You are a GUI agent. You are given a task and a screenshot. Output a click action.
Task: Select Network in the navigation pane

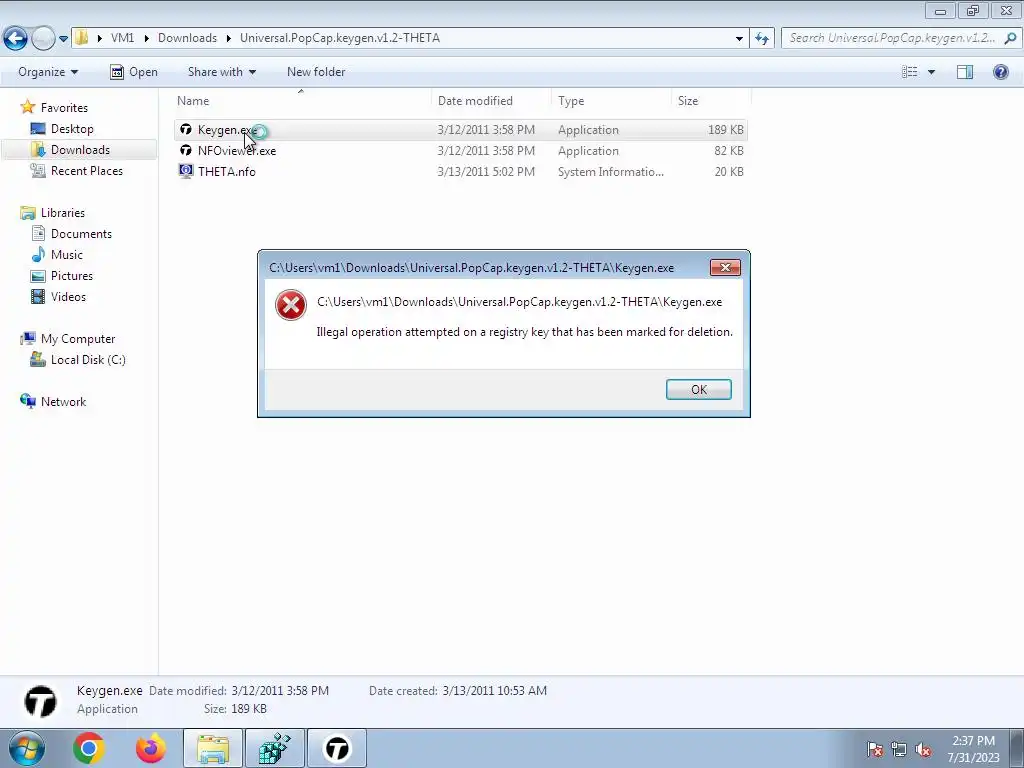tap(63, 402)
